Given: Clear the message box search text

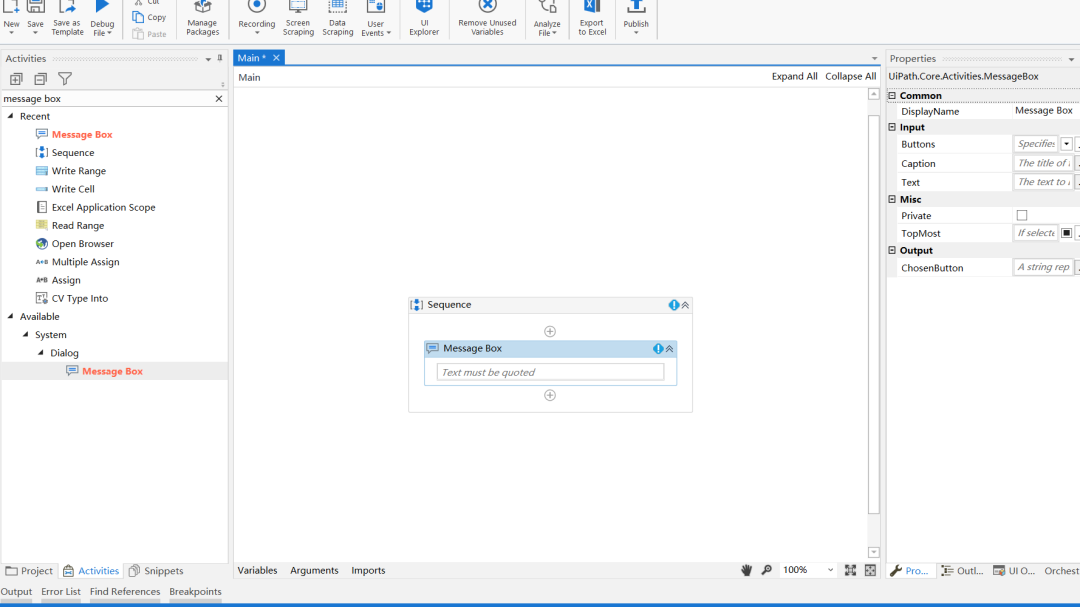Looking at the screenshot, I should tap(219, 99).
